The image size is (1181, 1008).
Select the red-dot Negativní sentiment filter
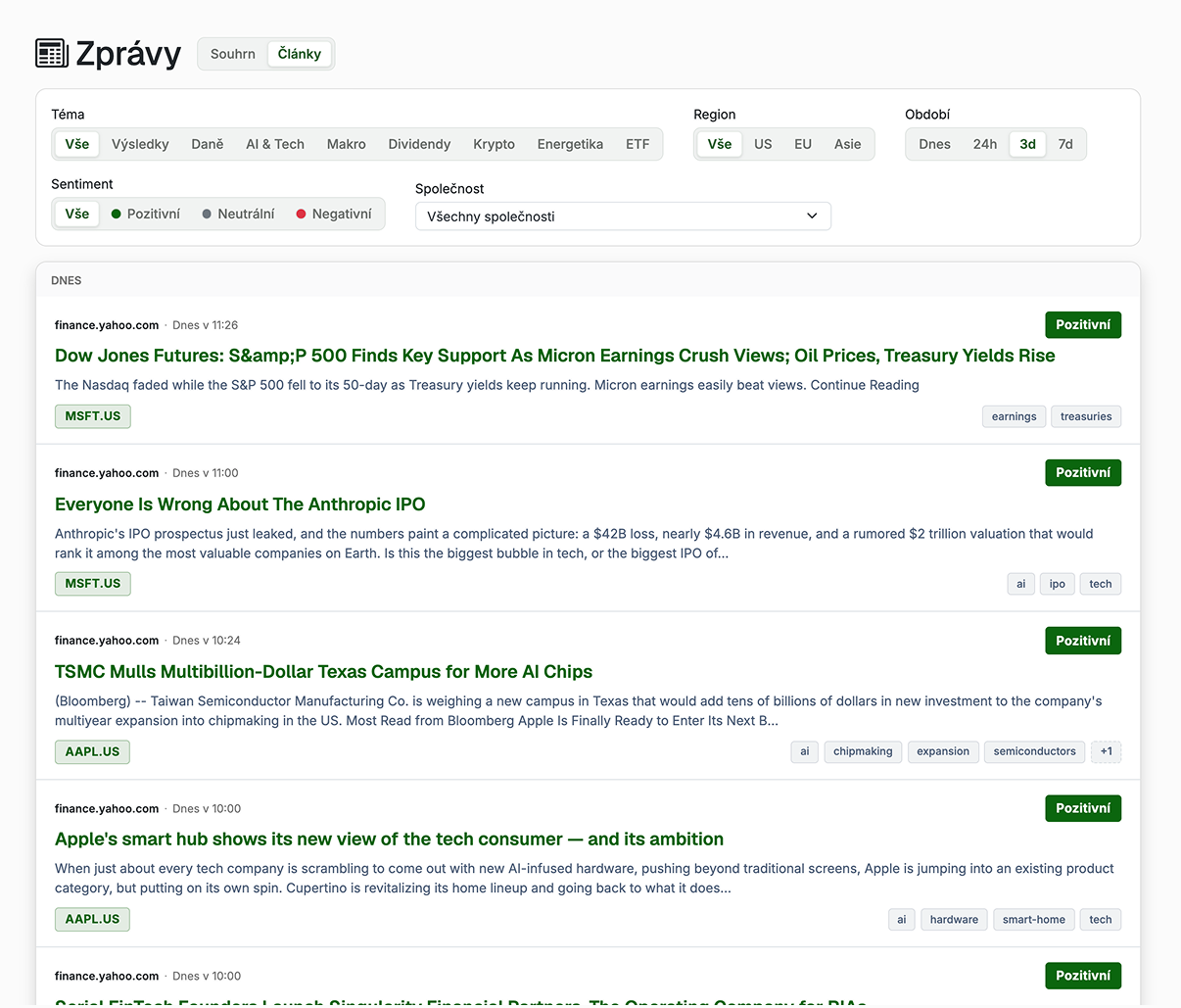pyautogui.click(x=334, y=214)
